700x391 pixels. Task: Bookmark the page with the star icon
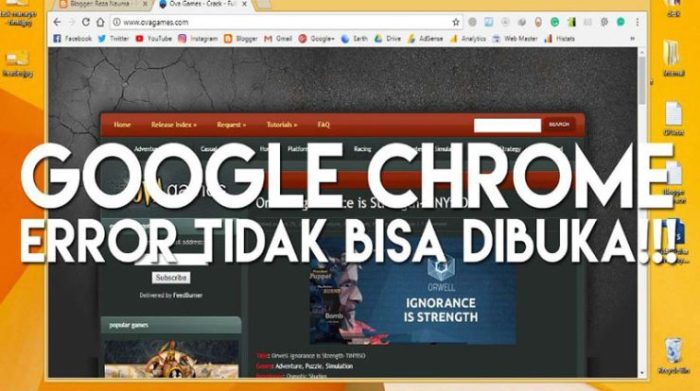(x=455, y=22)
